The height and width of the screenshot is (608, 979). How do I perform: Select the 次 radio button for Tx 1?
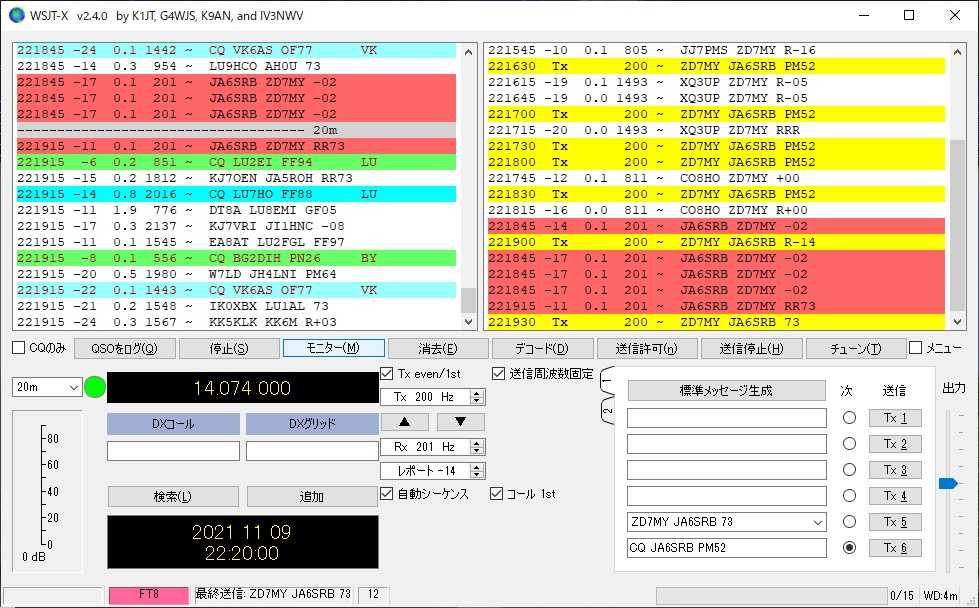(849, 418)
